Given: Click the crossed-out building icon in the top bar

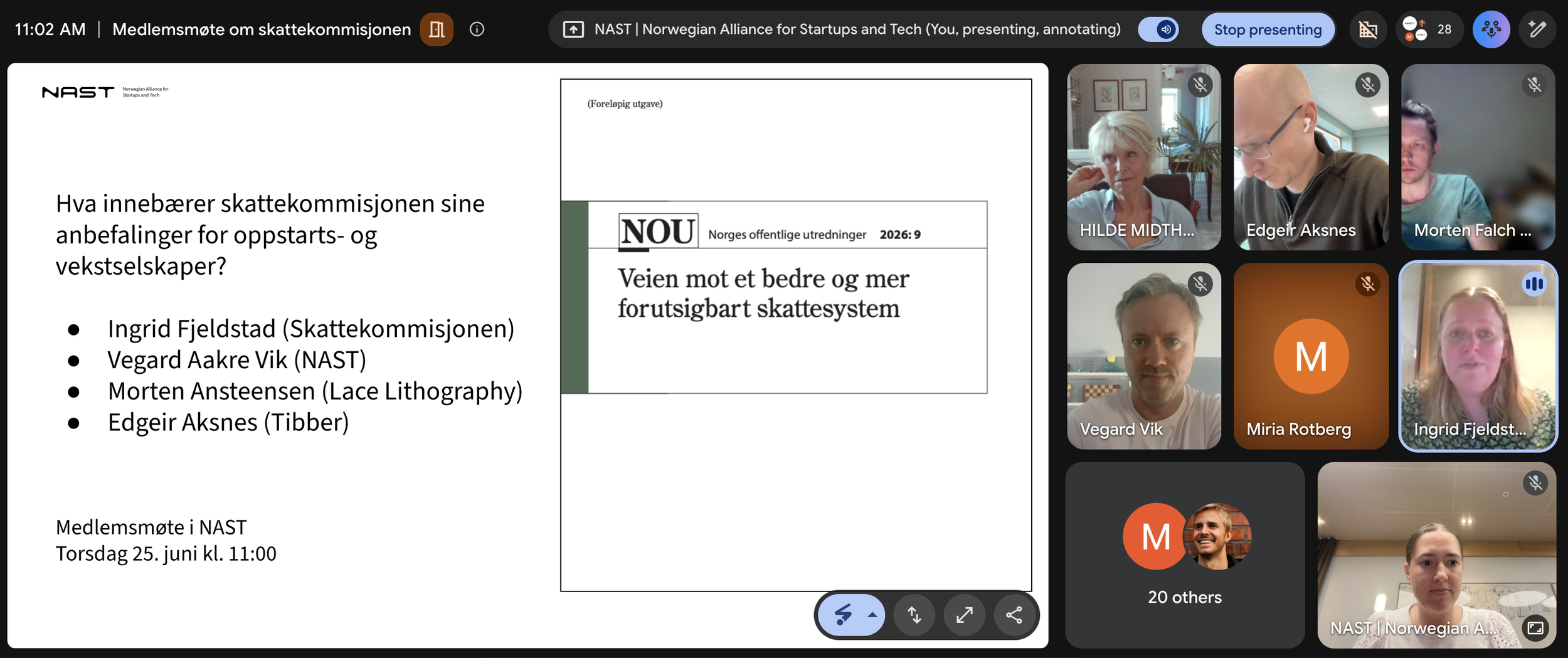Looking at the screenshot, I should pyautogui.click(x=1368, y=29).
